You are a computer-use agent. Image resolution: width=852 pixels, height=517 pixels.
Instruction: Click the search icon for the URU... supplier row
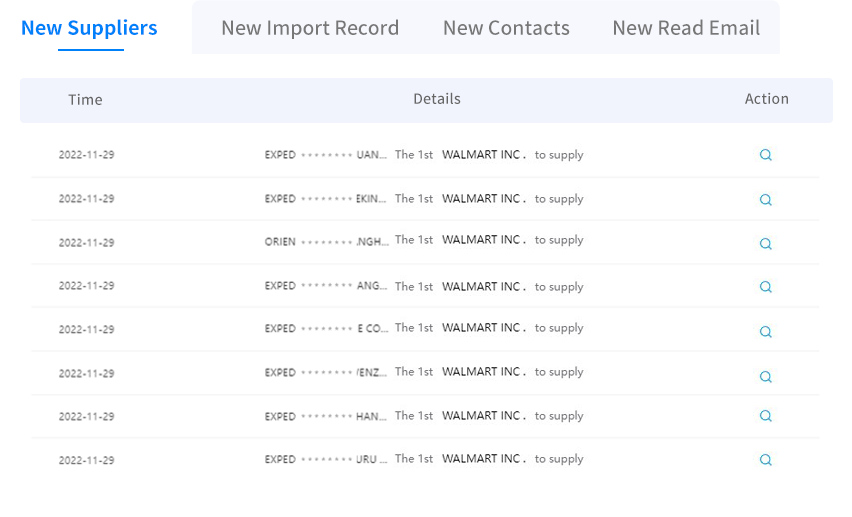[x=766, y=460]
